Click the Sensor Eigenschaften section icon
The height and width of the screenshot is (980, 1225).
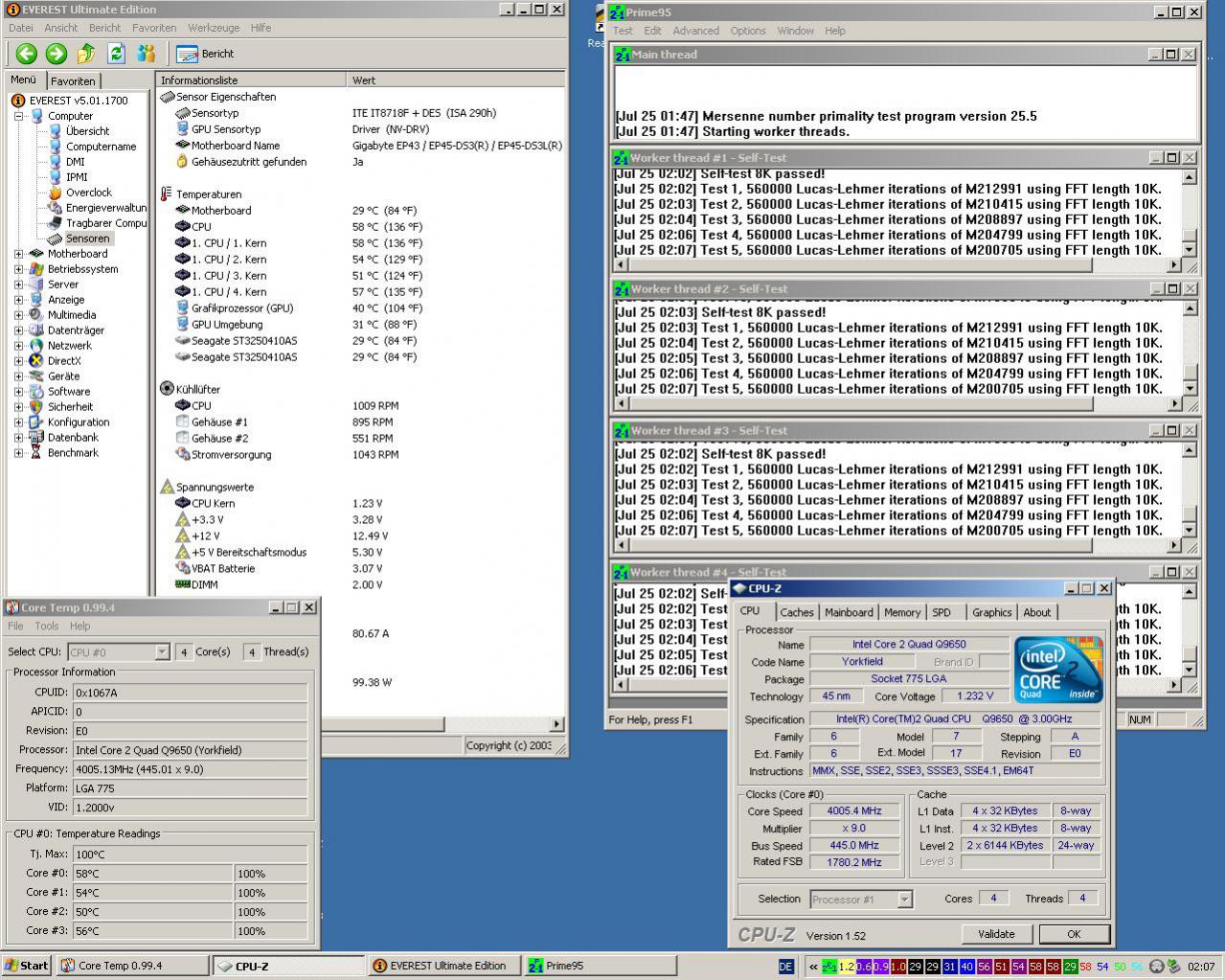[x=167, y=97]
